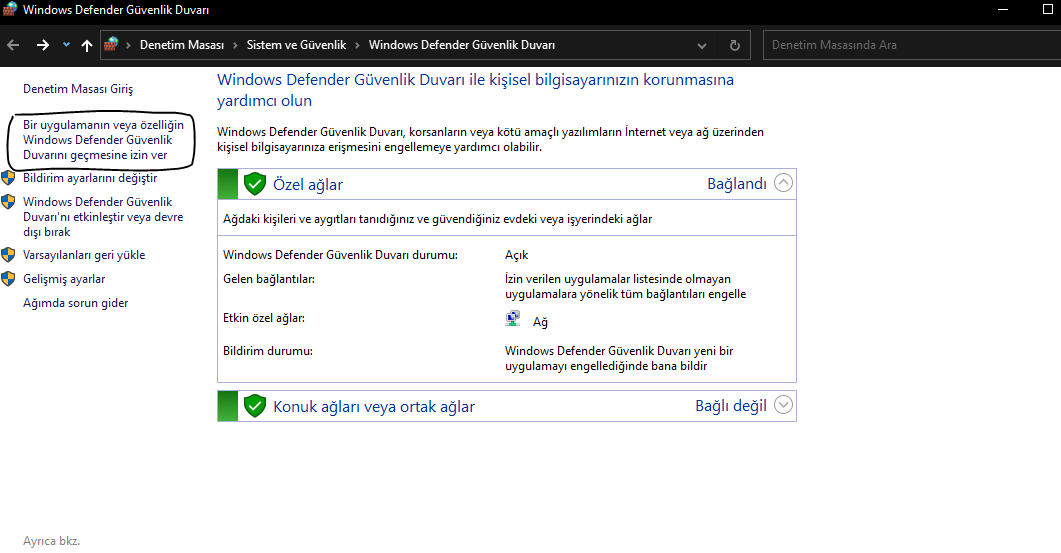The image size is (1061, 553).
Task: Click green shield icon of 'Özel ağlar'
Action: coord(254,183)
